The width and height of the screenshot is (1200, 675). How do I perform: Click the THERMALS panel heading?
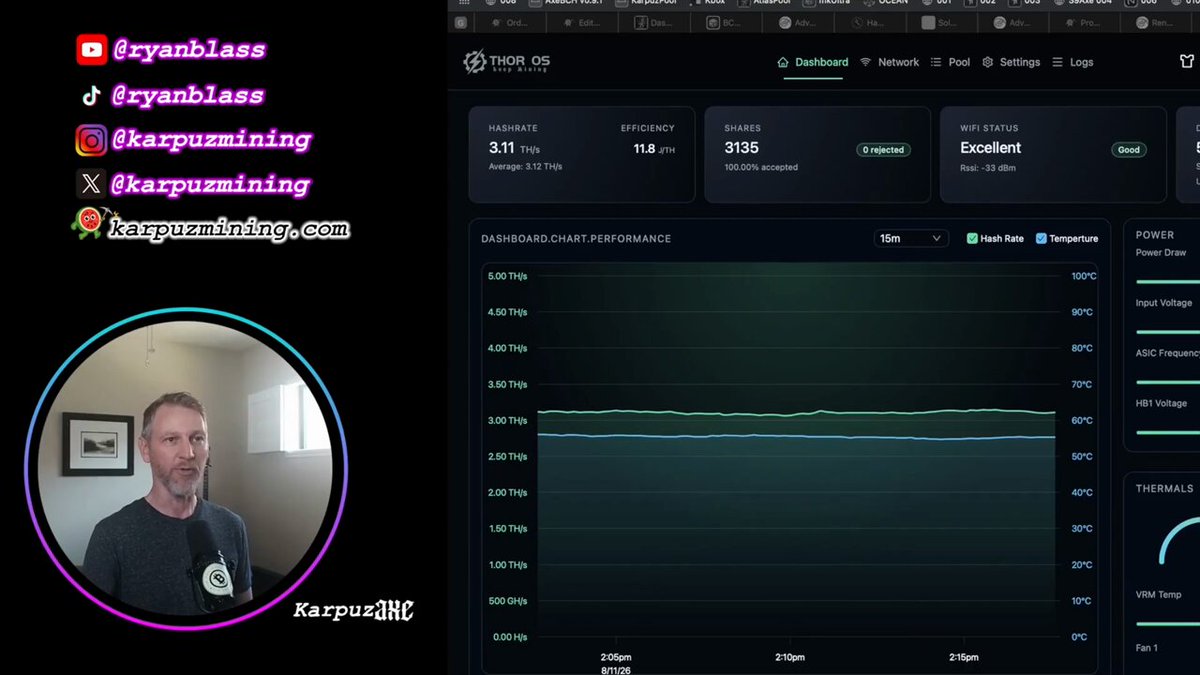pos(1165,489)
